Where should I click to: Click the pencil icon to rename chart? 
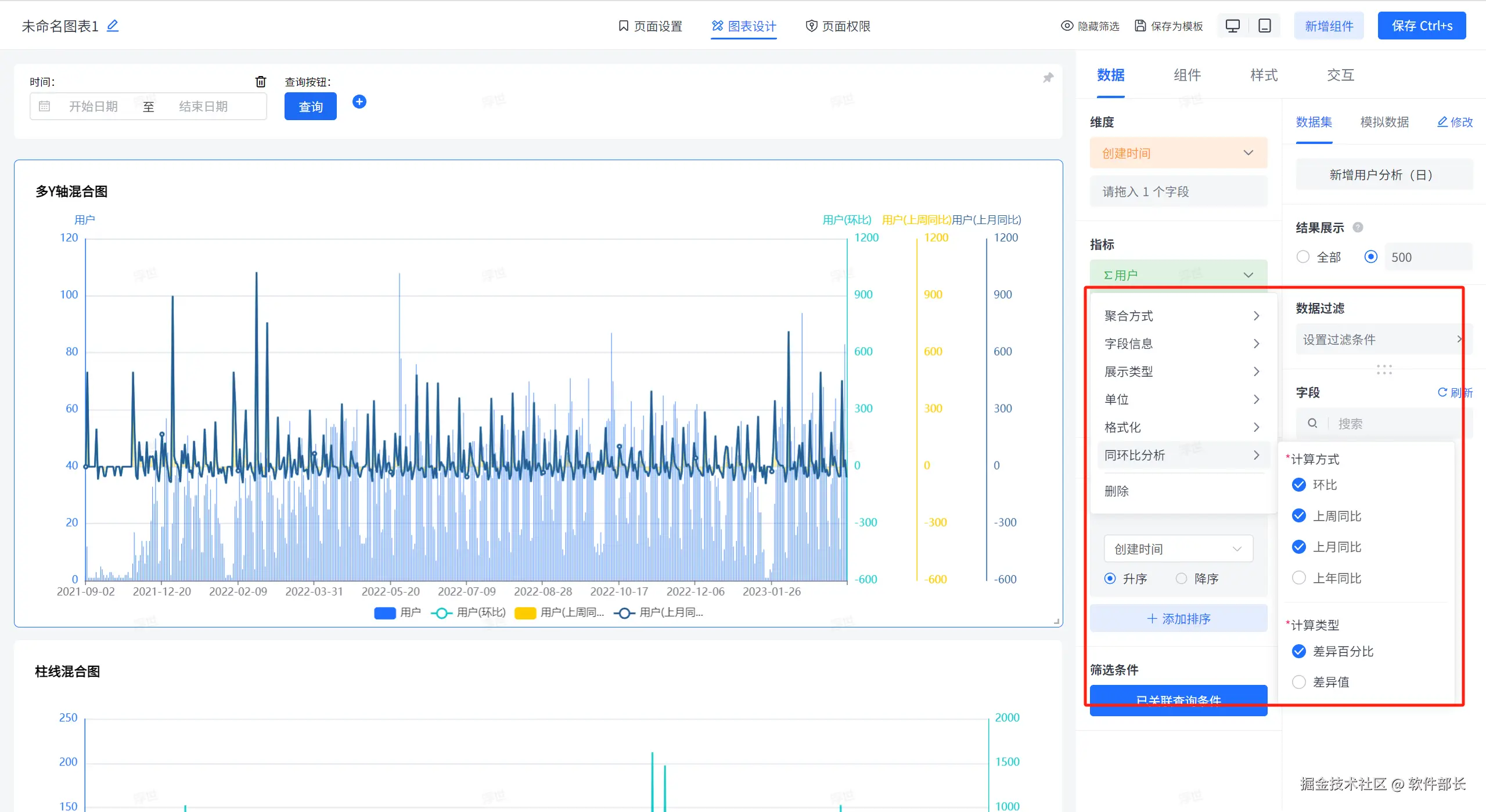pyautogui.click(x=113, y=26)
